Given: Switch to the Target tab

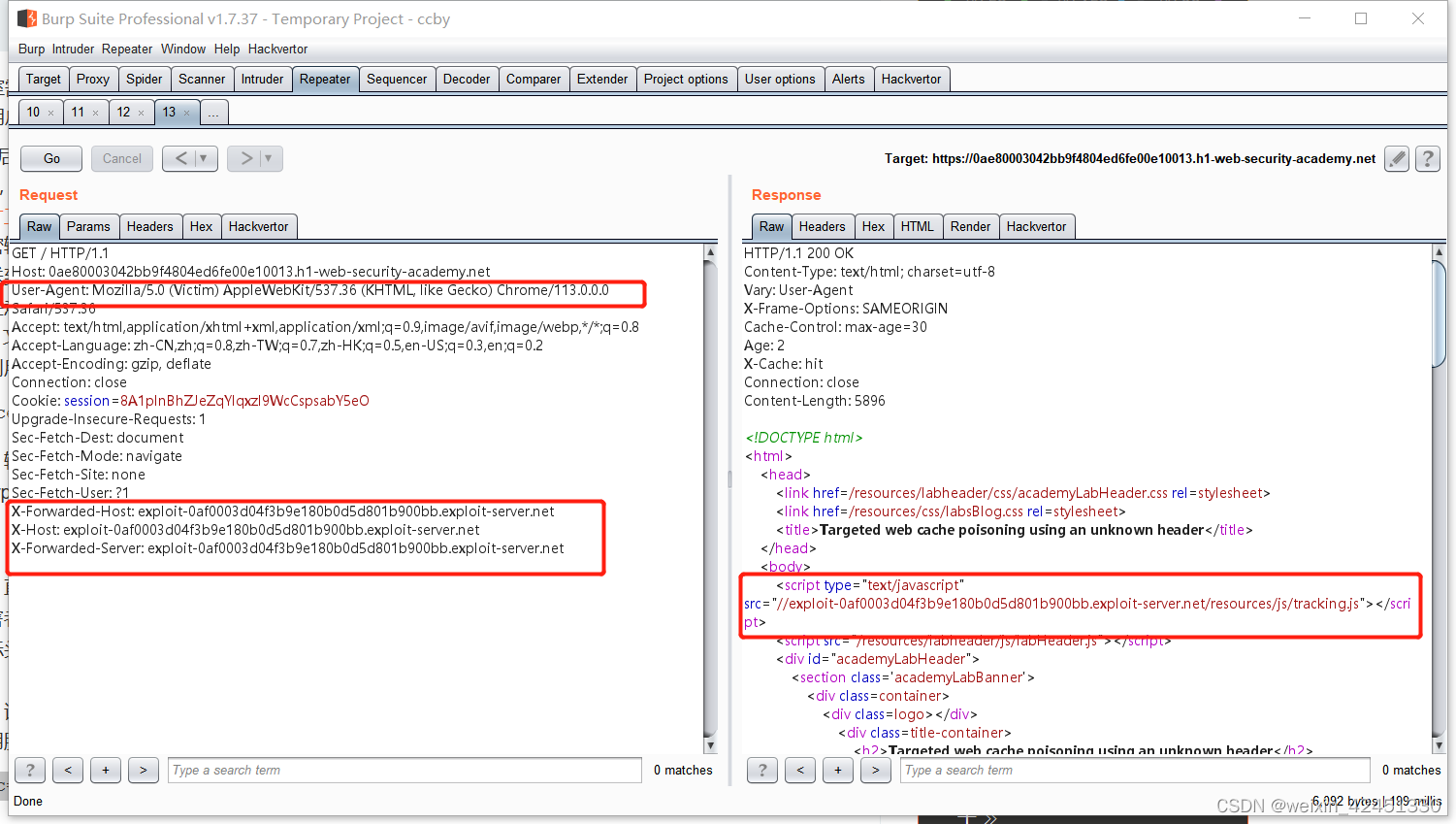Looking at the screenshot, I should coord(43,79).
